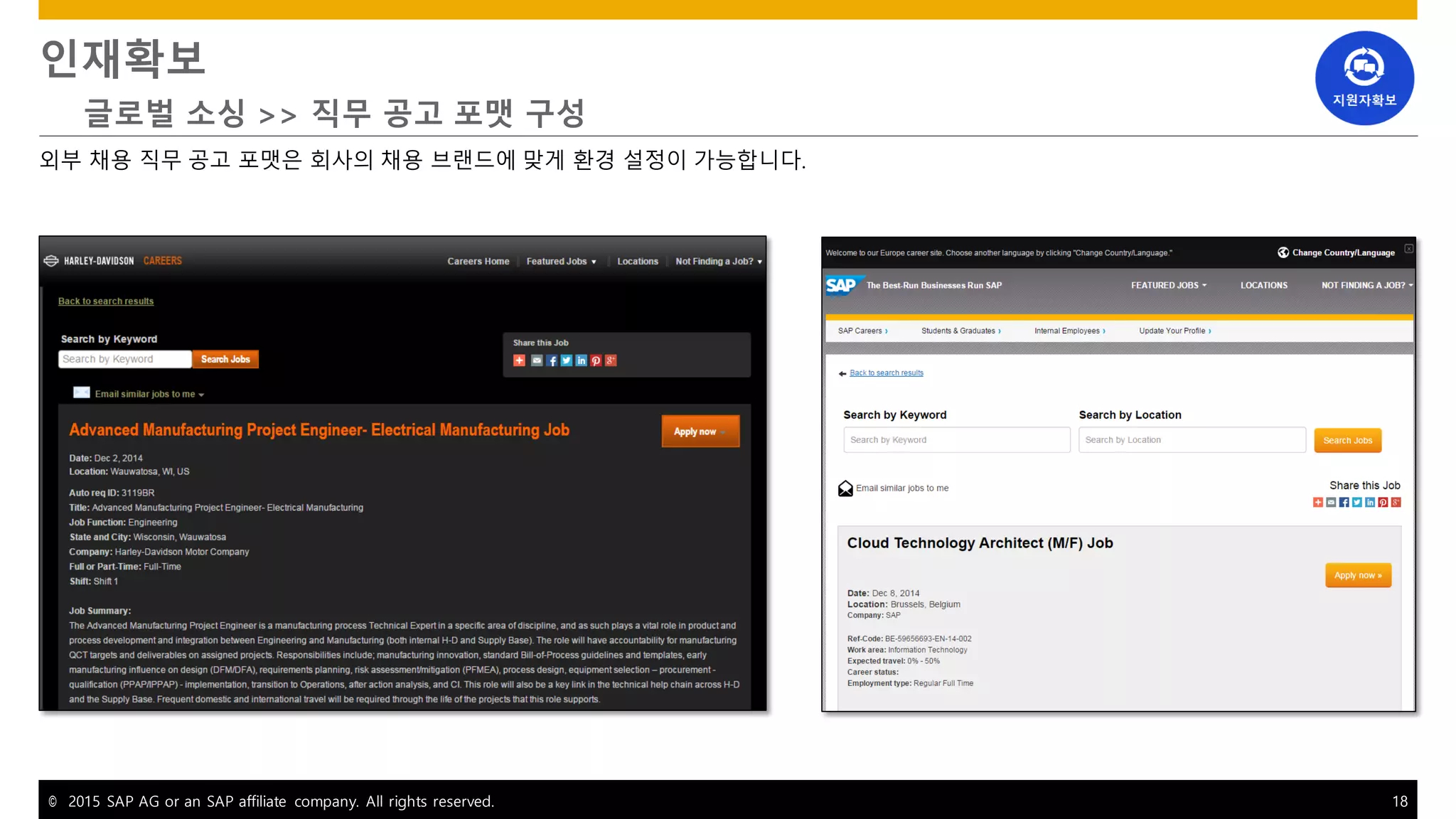This screenshot has height=819, width=1456.
Task: Focus Harley-Davidson Search by Keyword field
Action: tap(125, 359)
